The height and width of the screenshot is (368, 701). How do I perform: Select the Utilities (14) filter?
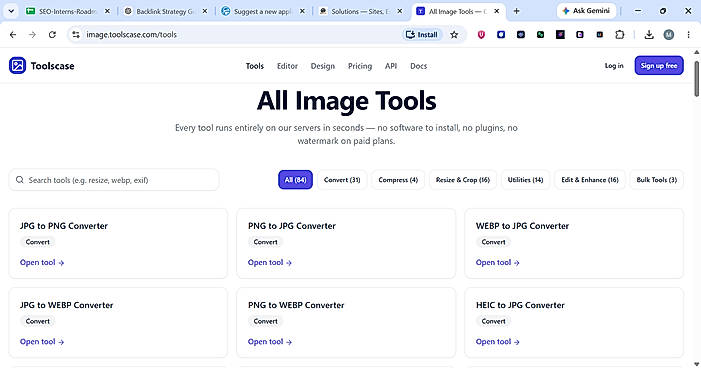coord(525,180)
